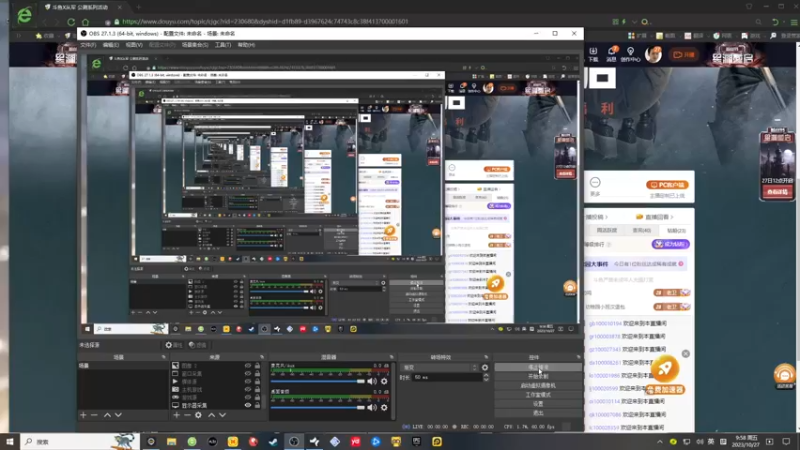Open Scene Collection menu in OBS

(195, 45)
